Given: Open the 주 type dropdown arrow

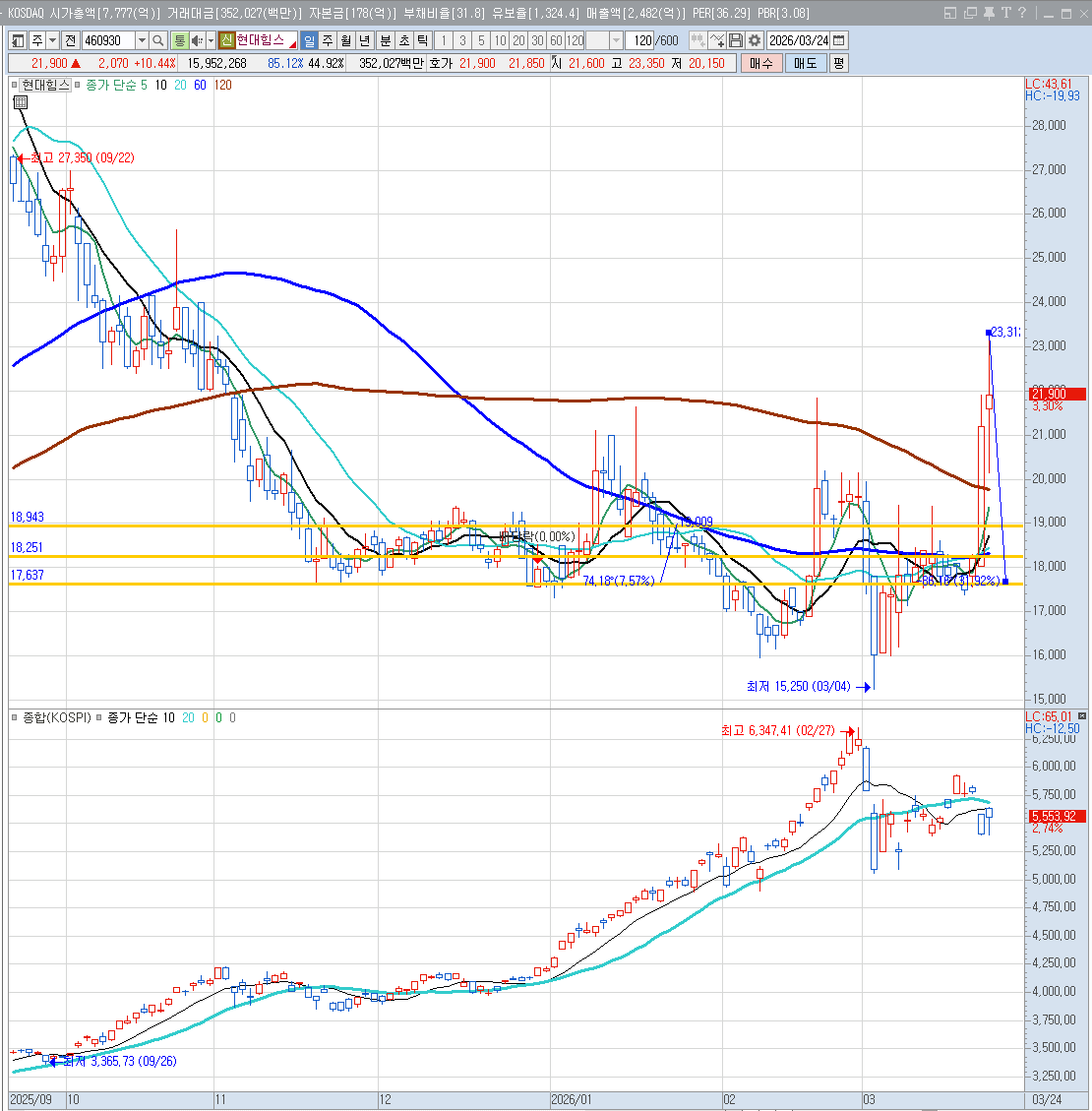Looking at the screenshot, I should point(52,40).
